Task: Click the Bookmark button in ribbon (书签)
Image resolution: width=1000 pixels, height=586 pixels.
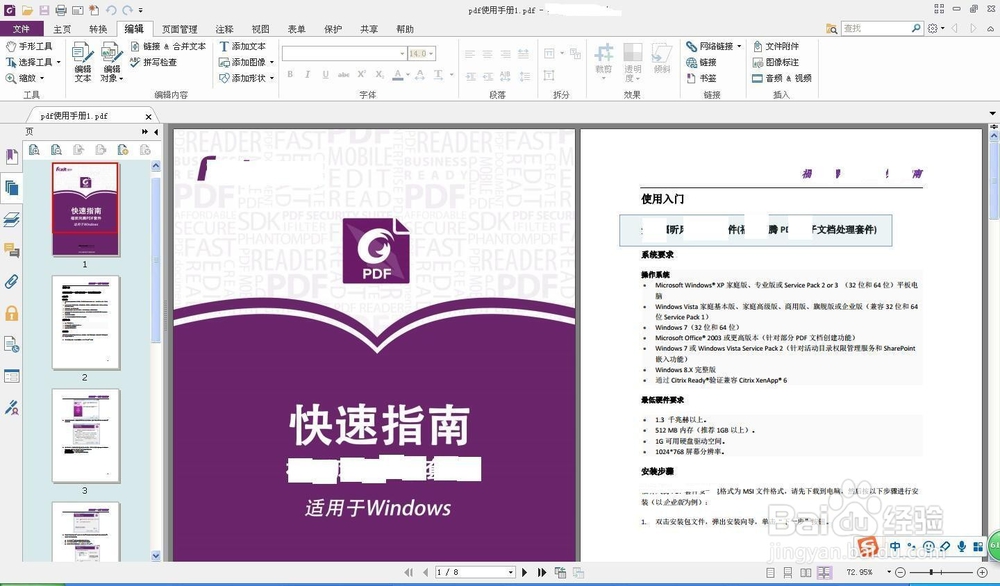Action: (x=702, y=78)
